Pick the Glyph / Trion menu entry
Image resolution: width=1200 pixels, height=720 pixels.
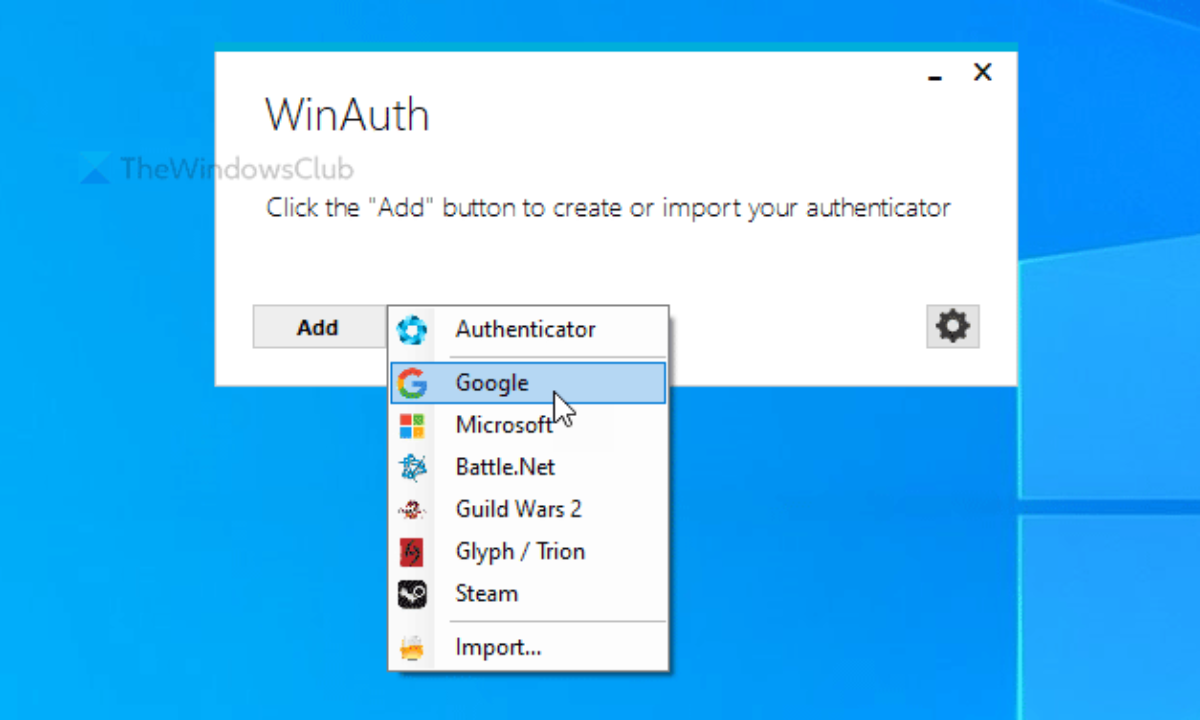point(528,551)
